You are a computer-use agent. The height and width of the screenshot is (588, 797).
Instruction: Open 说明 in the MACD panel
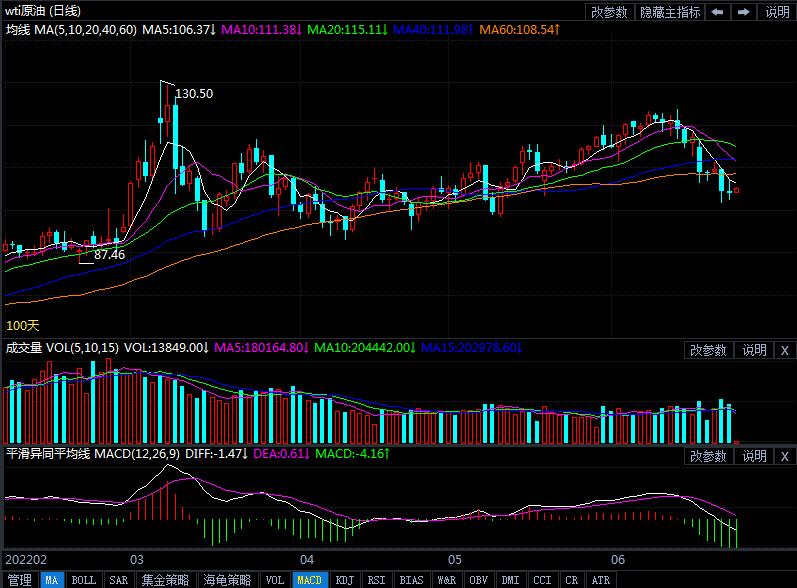[x=754, y=456]
